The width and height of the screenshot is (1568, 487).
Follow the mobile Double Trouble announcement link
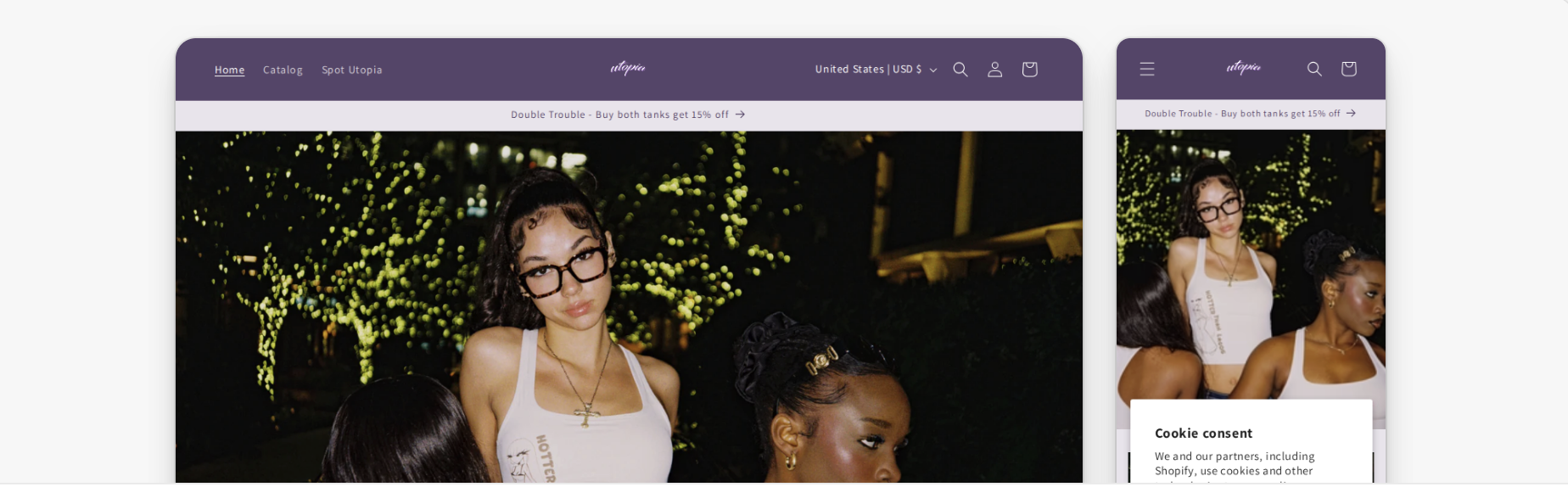[1250, 113]
